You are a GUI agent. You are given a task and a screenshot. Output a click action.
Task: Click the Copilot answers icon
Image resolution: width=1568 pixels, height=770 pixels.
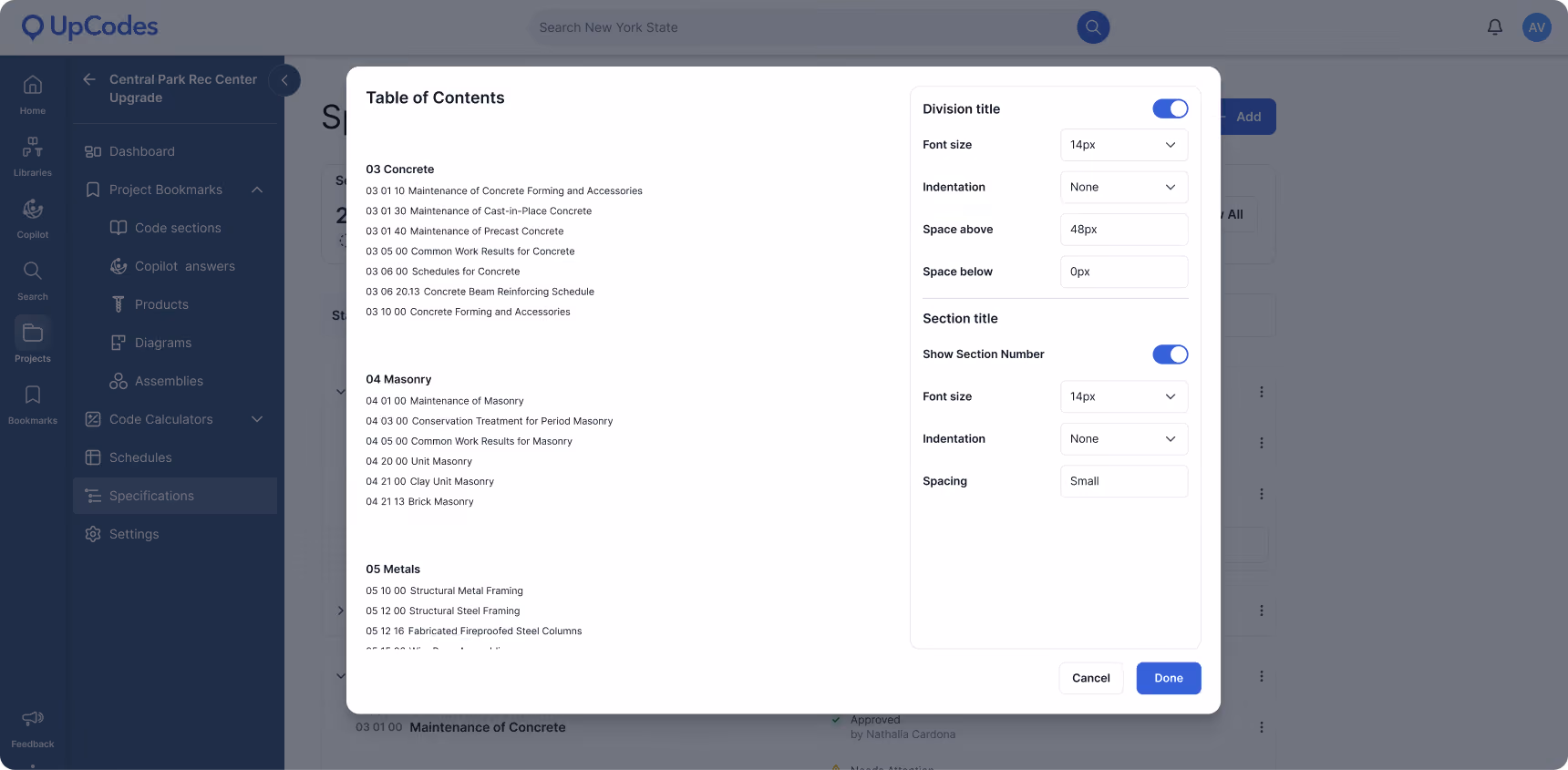(119, 266)
